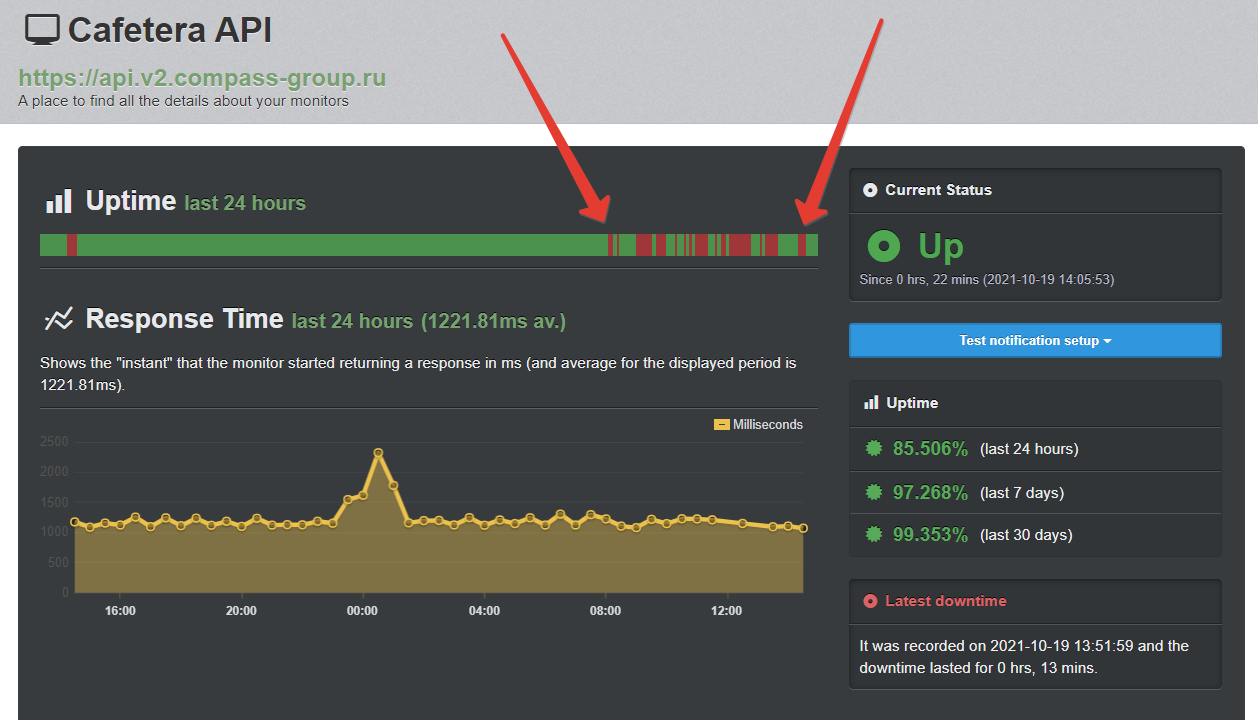Screen dimensions: 1258x720
Task: Click the large green Up status circle icon
Action: (x=883, y=246)
